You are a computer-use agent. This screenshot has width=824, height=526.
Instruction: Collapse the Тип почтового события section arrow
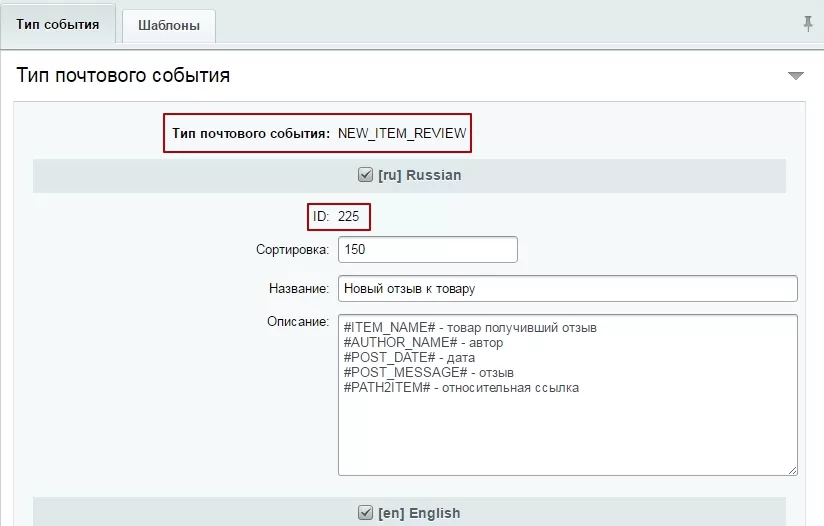(x=796, y=76)
